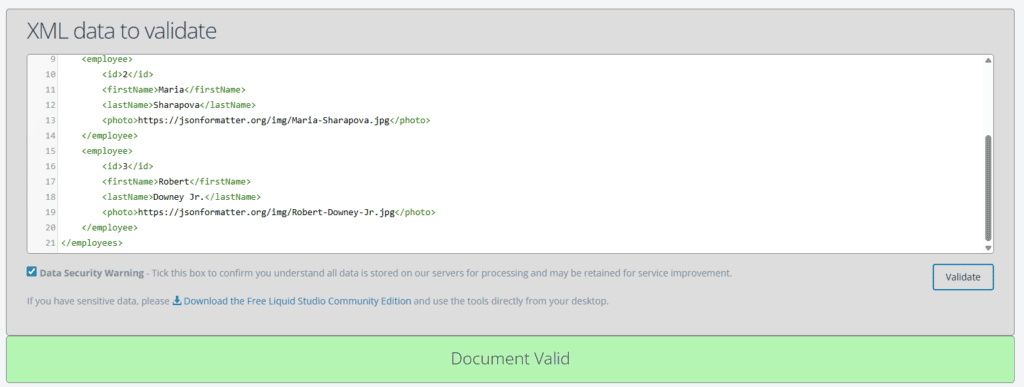Click the closing employee tag on line 14
Screen dimensions: 1024x387
coord(110,136)
